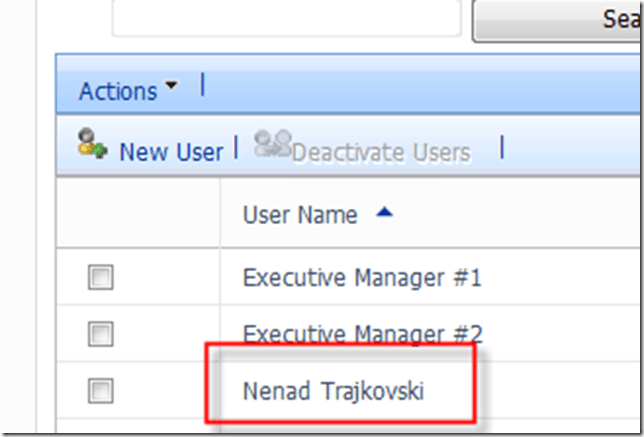Click the Deactivate Users icon

[271, 146]
